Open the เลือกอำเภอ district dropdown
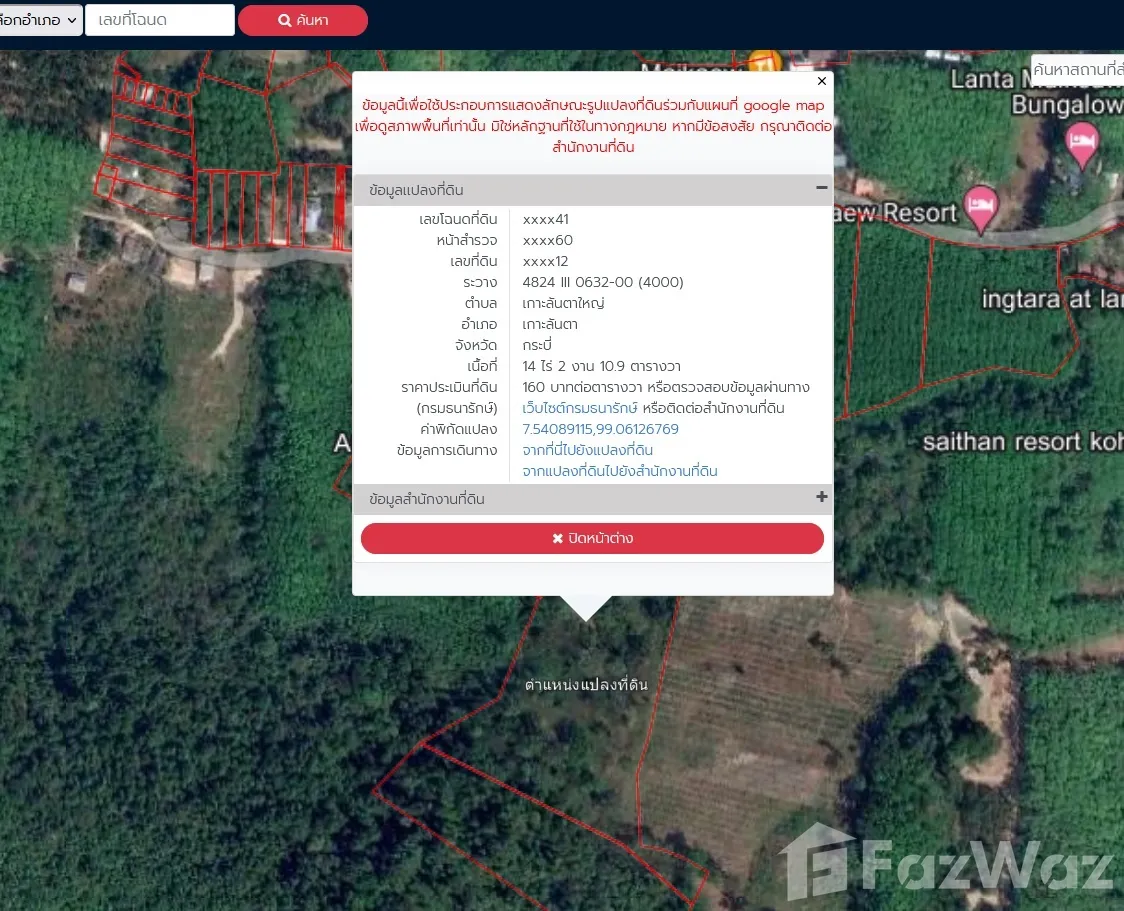Image resolution: width=1124 pixels, height=911 pixels. 40,20
